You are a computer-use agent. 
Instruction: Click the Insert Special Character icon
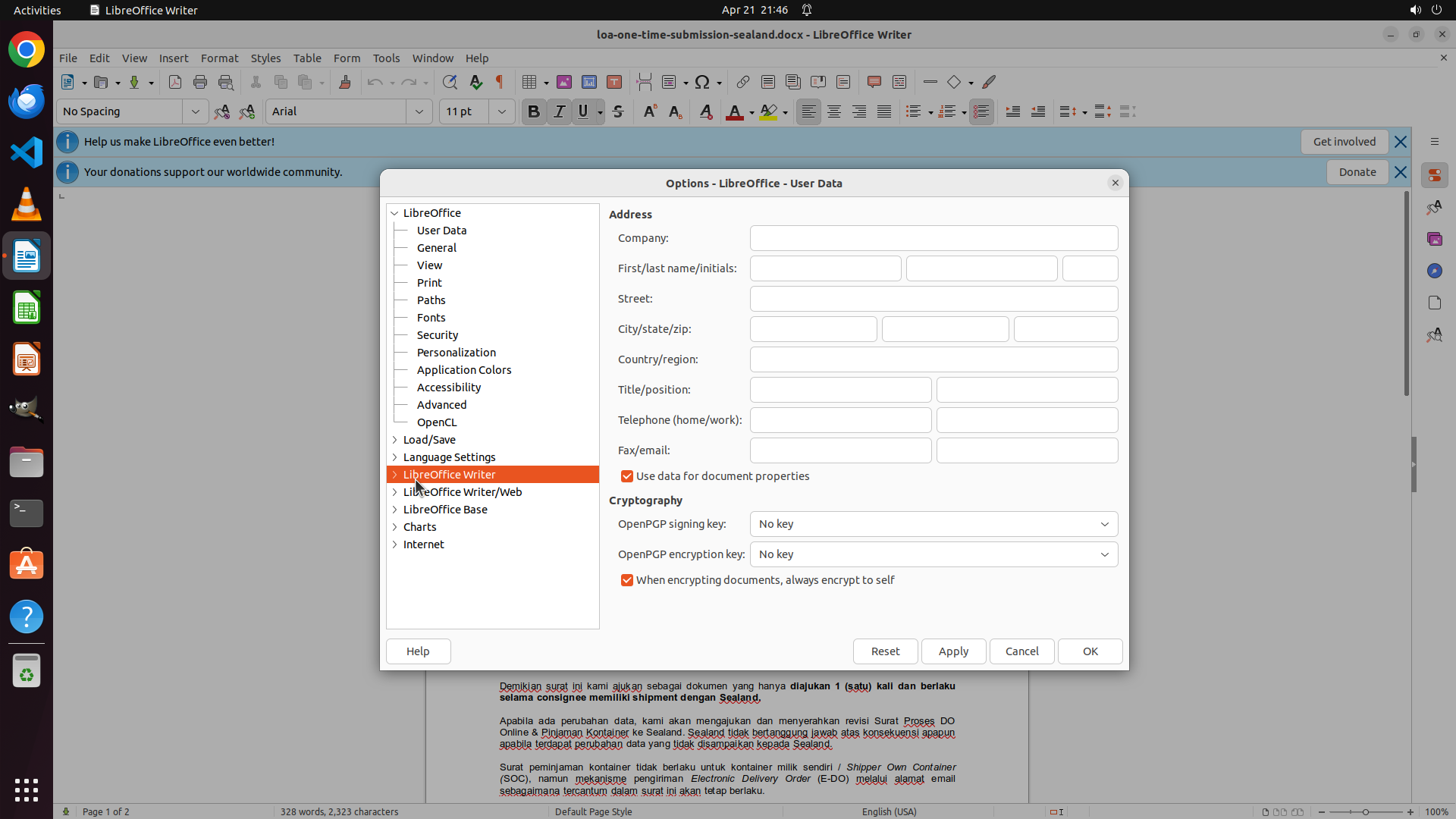(x=702, y=82)
